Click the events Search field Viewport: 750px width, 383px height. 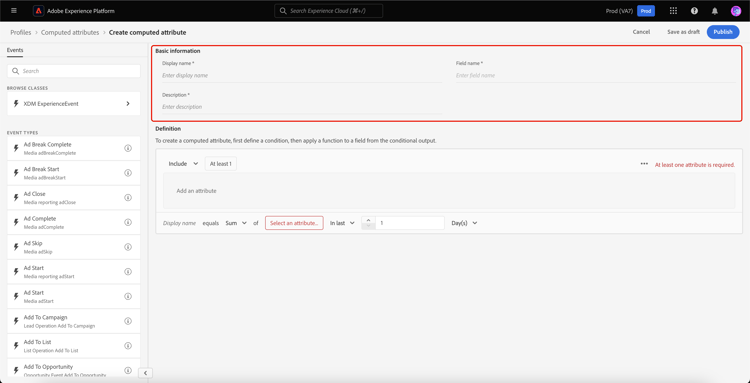(74, 71)
